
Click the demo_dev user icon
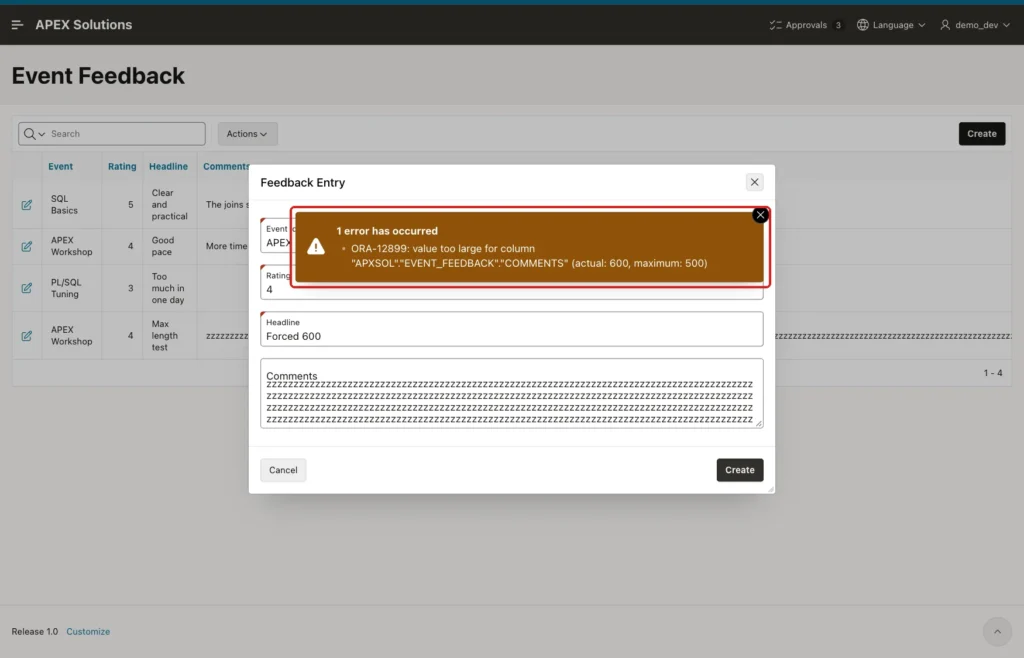(x=945, y=25)
